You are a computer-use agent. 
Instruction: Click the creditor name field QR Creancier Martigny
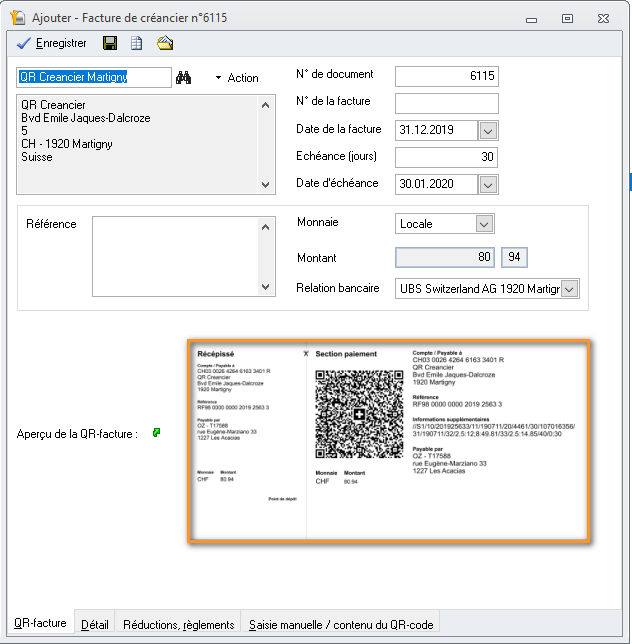click(x=94, y=77)
